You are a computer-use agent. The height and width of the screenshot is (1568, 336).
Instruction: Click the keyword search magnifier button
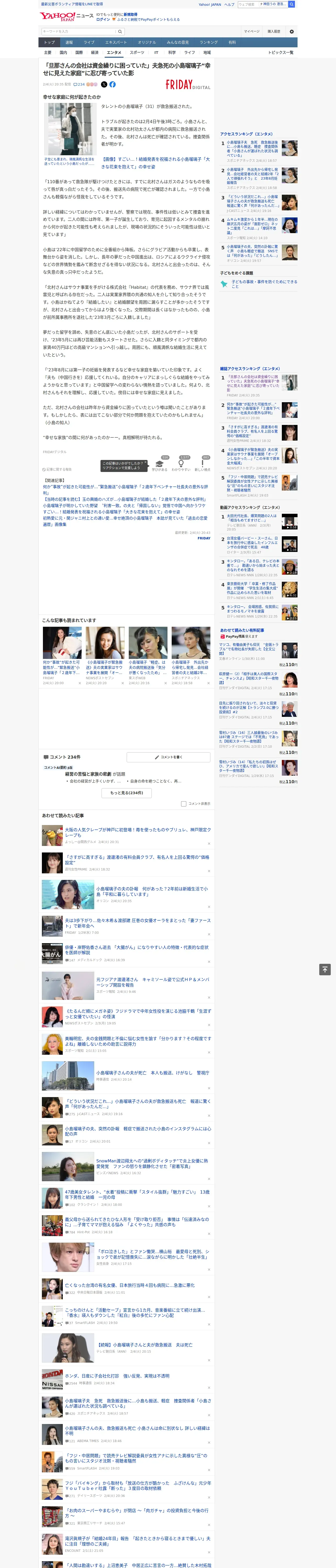(120, 32)
